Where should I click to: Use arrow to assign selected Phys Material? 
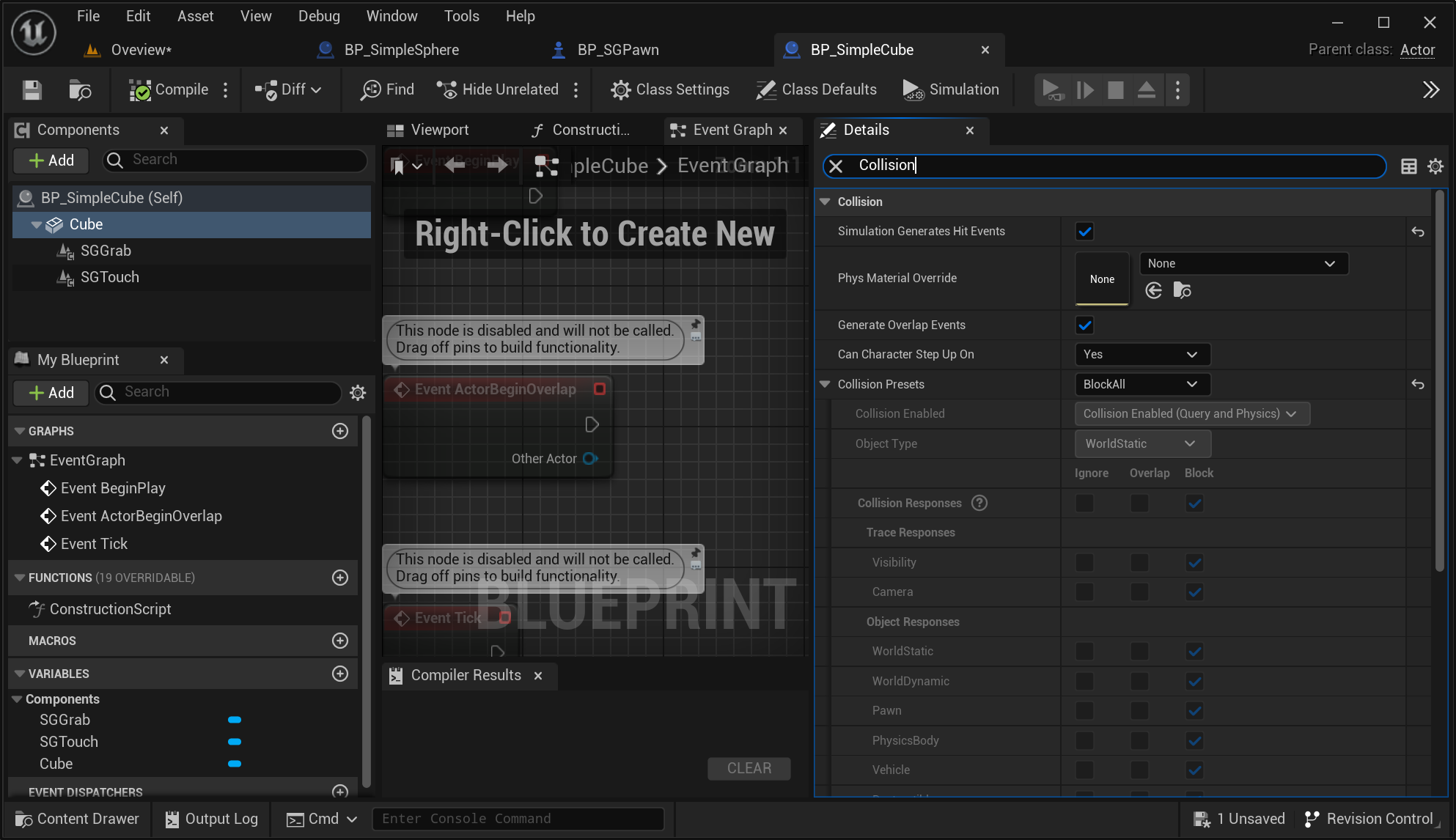(1153, 290)
